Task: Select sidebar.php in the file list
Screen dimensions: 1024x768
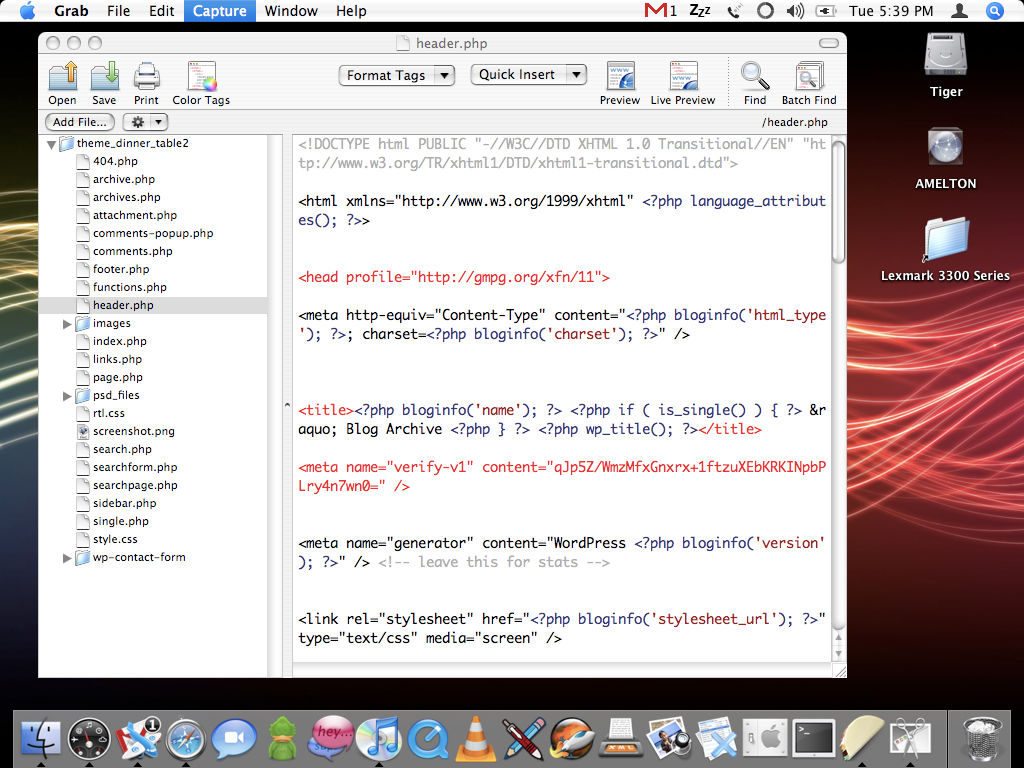Action: pyautogui.click(x=124, y=504)
